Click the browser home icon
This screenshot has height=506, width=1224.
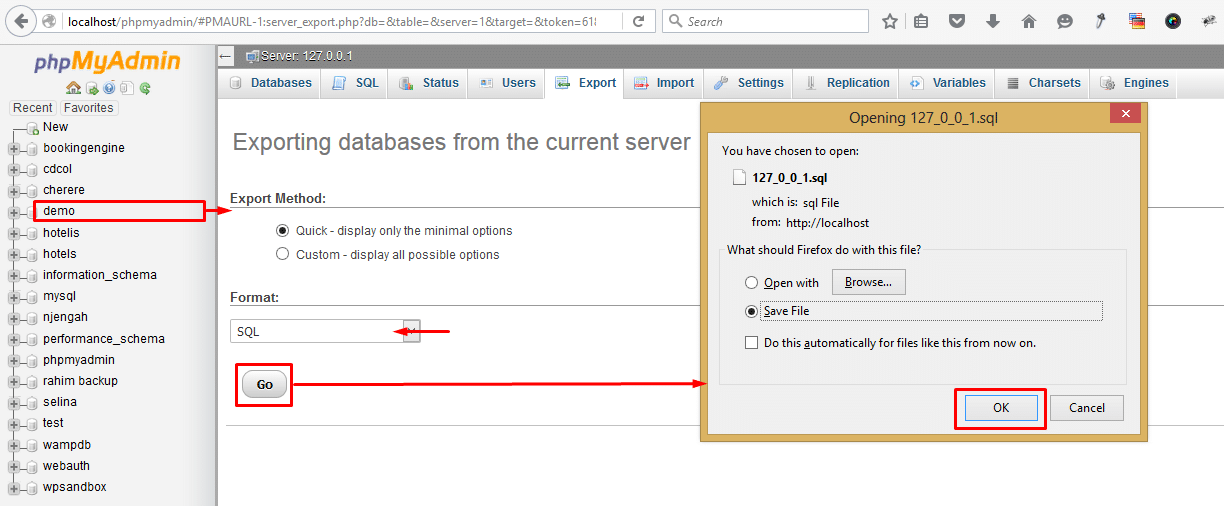click(x=1029, y=21)
